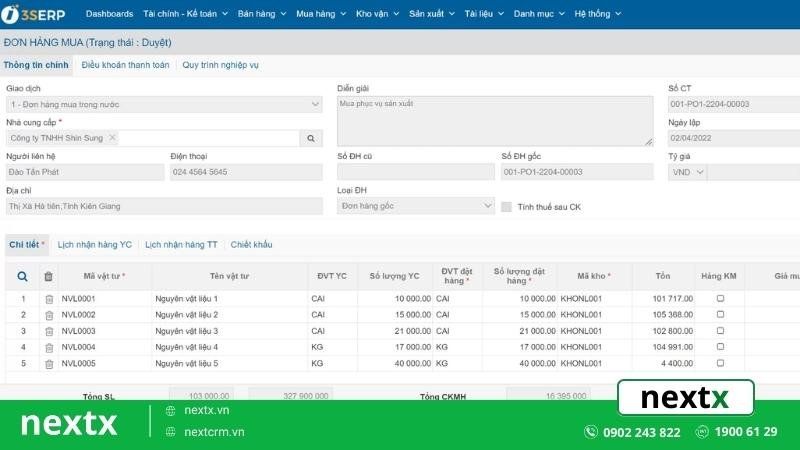Viewport: 800px width, 450px height.
Task: Check Hàng KM box for NVL0001 row
Action: pyautogui.click(x=720, y=299)
